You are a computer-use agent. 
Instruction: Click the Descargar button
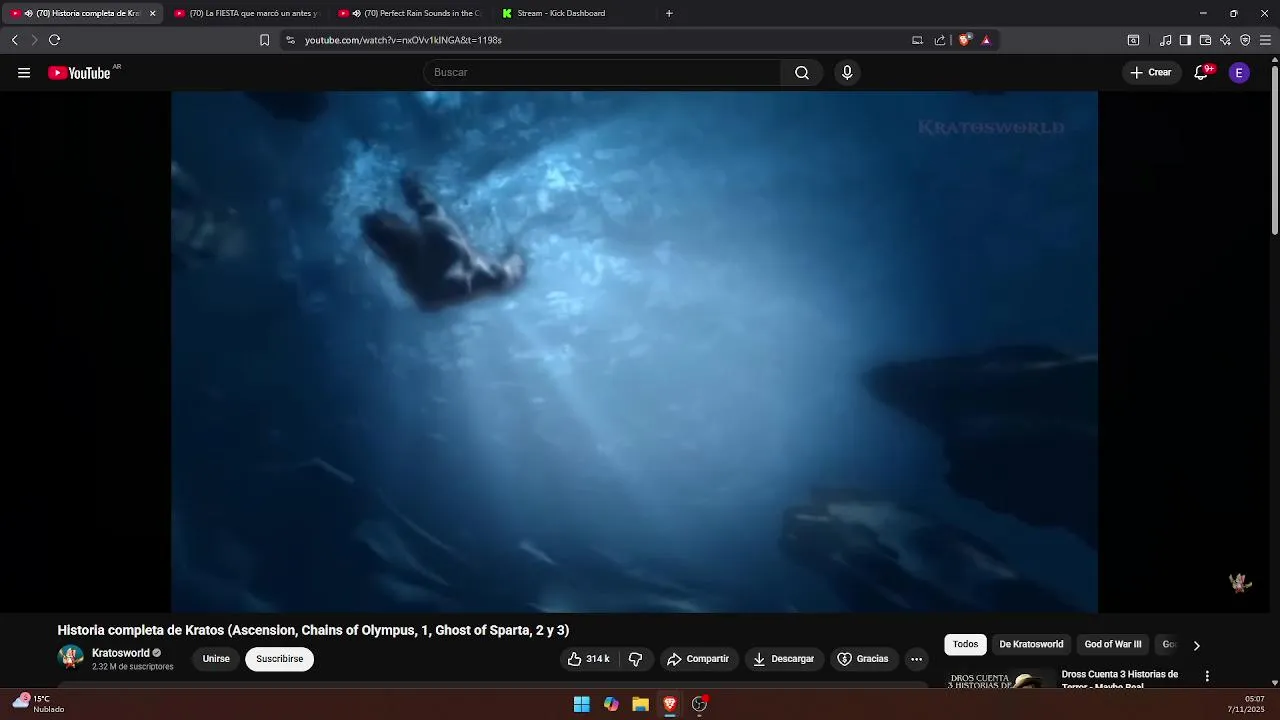(x=783, y=659)
